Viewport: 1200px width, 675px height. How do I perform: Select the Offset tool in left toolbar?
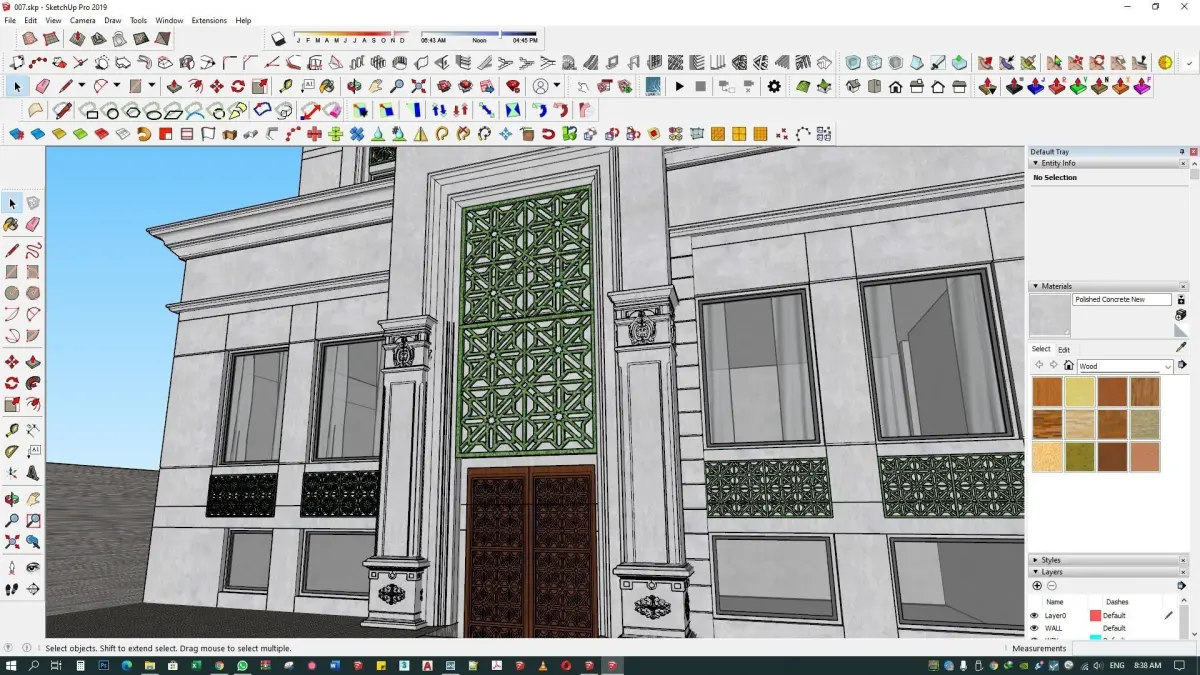[33, 404]
